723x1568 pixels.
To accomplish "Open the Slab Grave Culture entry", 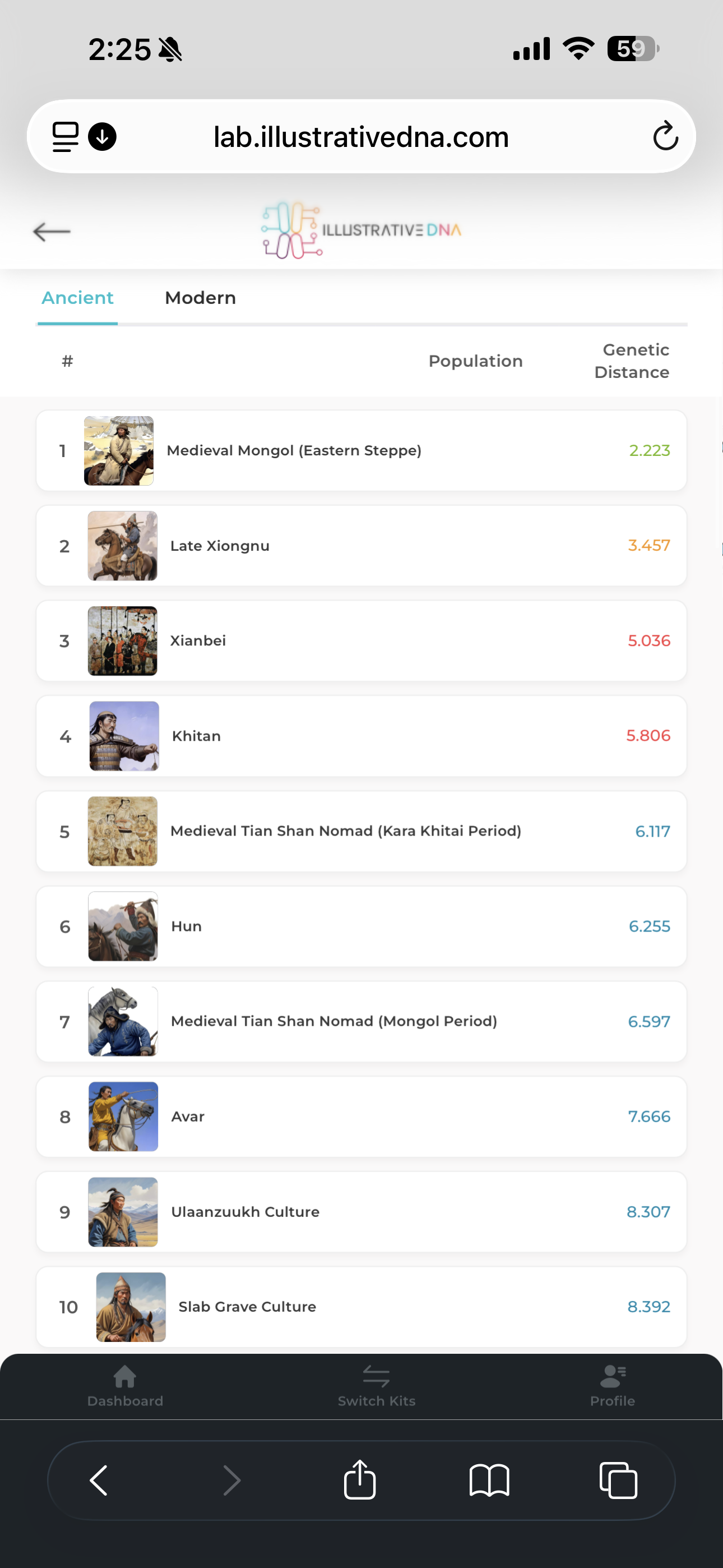I will pyautogui.click(x=361, y=1307).
